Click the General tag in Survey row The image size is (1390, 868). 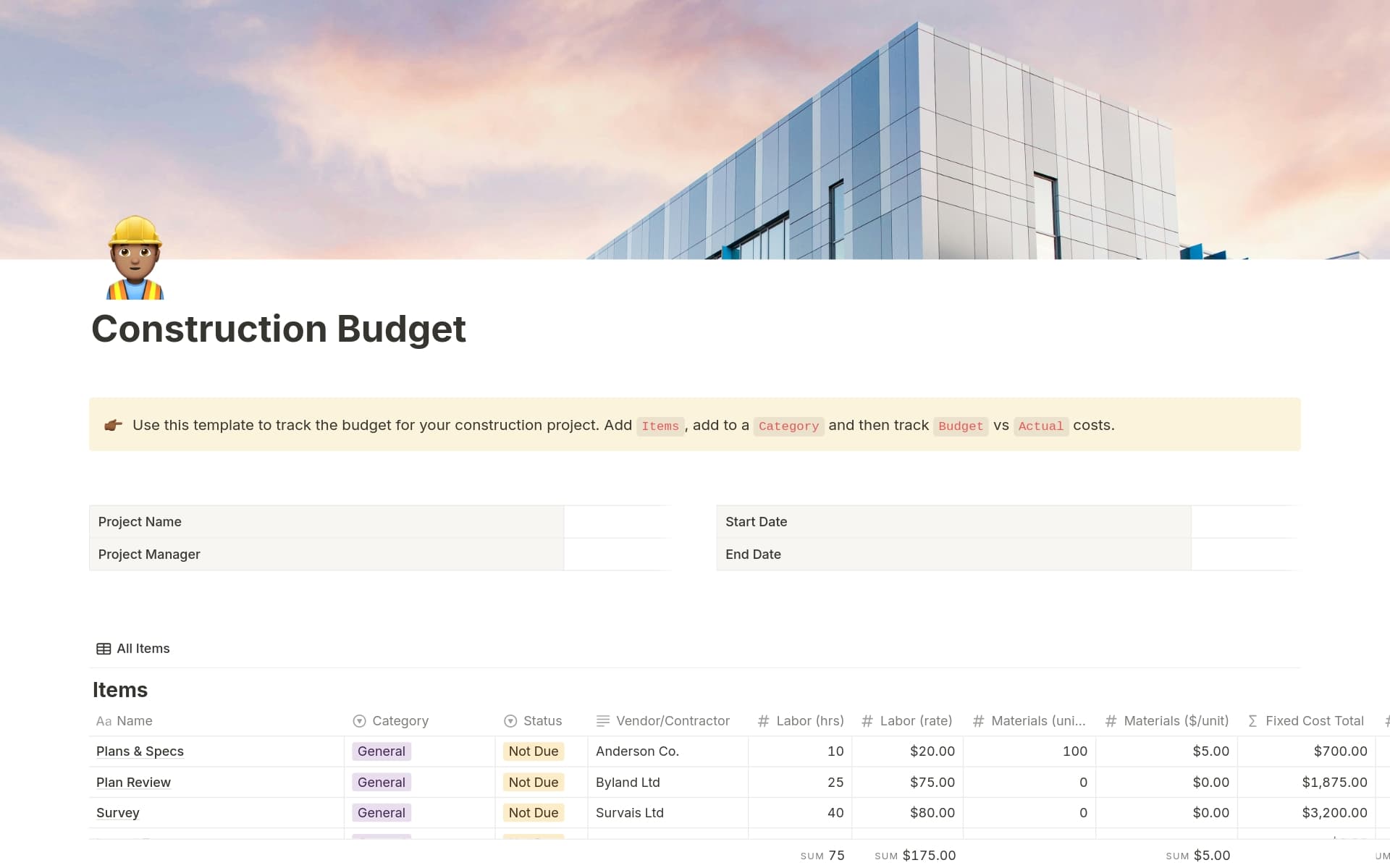382,813
